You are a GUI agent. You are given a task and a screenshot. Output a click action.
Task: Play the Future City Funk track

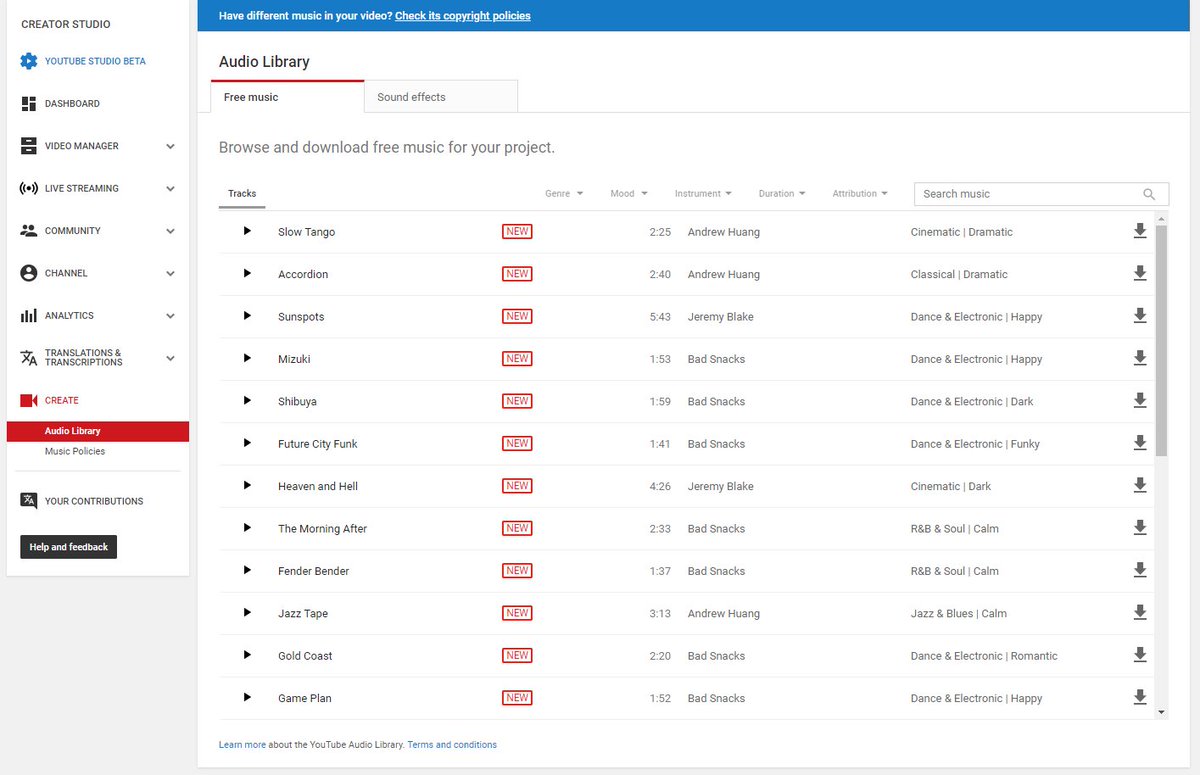[247, 443]
